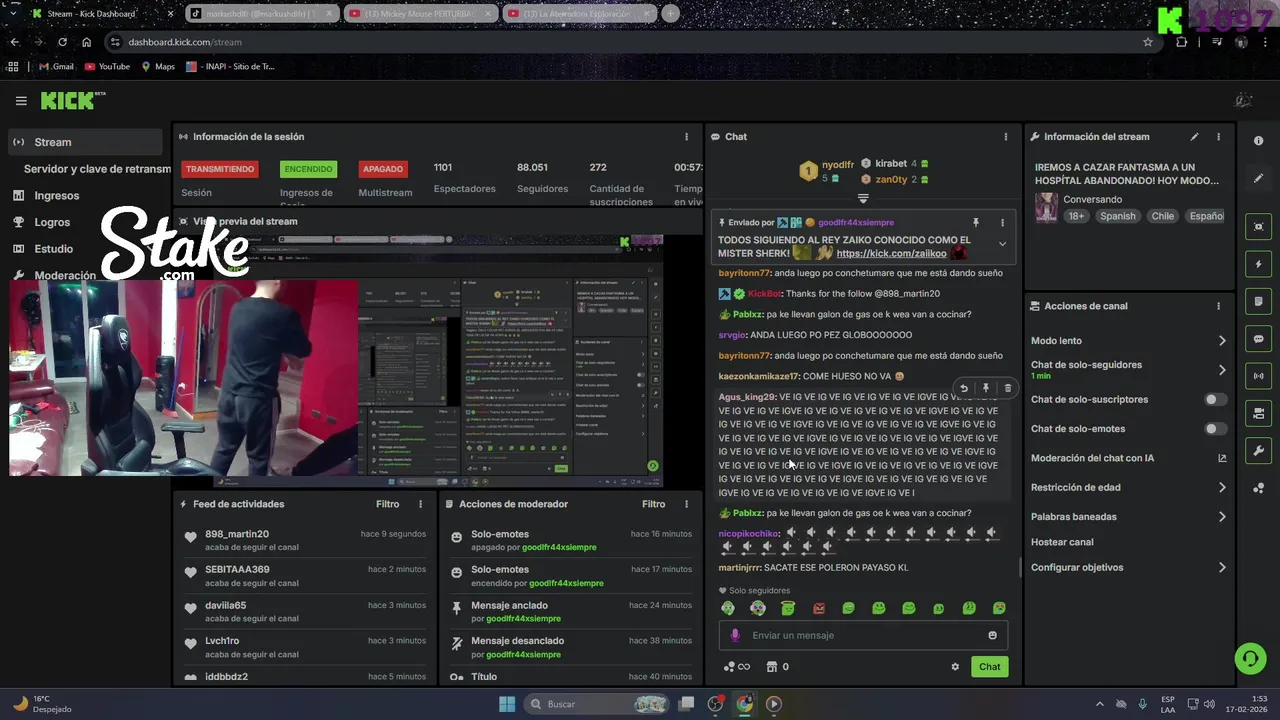Image resolution: width=1280 pixels, height=720 pixels.
Task: Toggle Chat de solo-suscriptores switch
Action: [x=1214, y=399]
